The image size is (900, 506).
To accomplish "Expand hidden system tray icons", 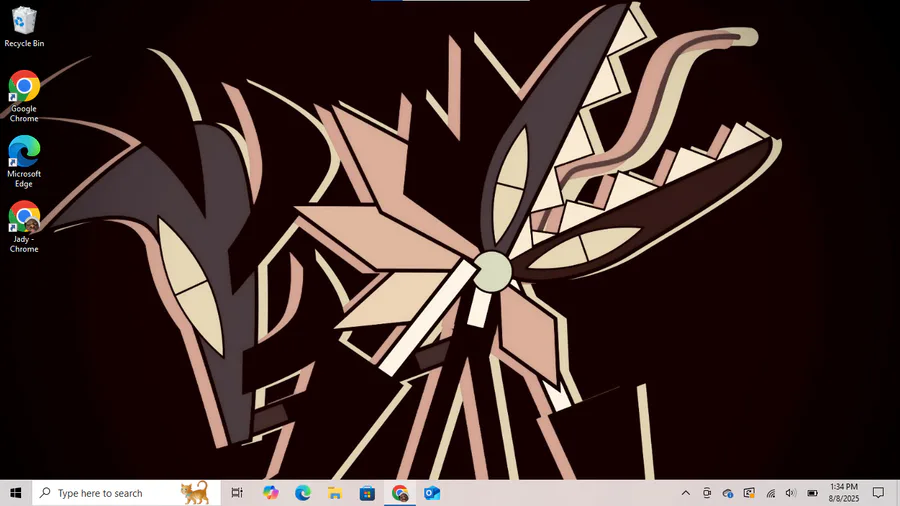I will [685, 493].
